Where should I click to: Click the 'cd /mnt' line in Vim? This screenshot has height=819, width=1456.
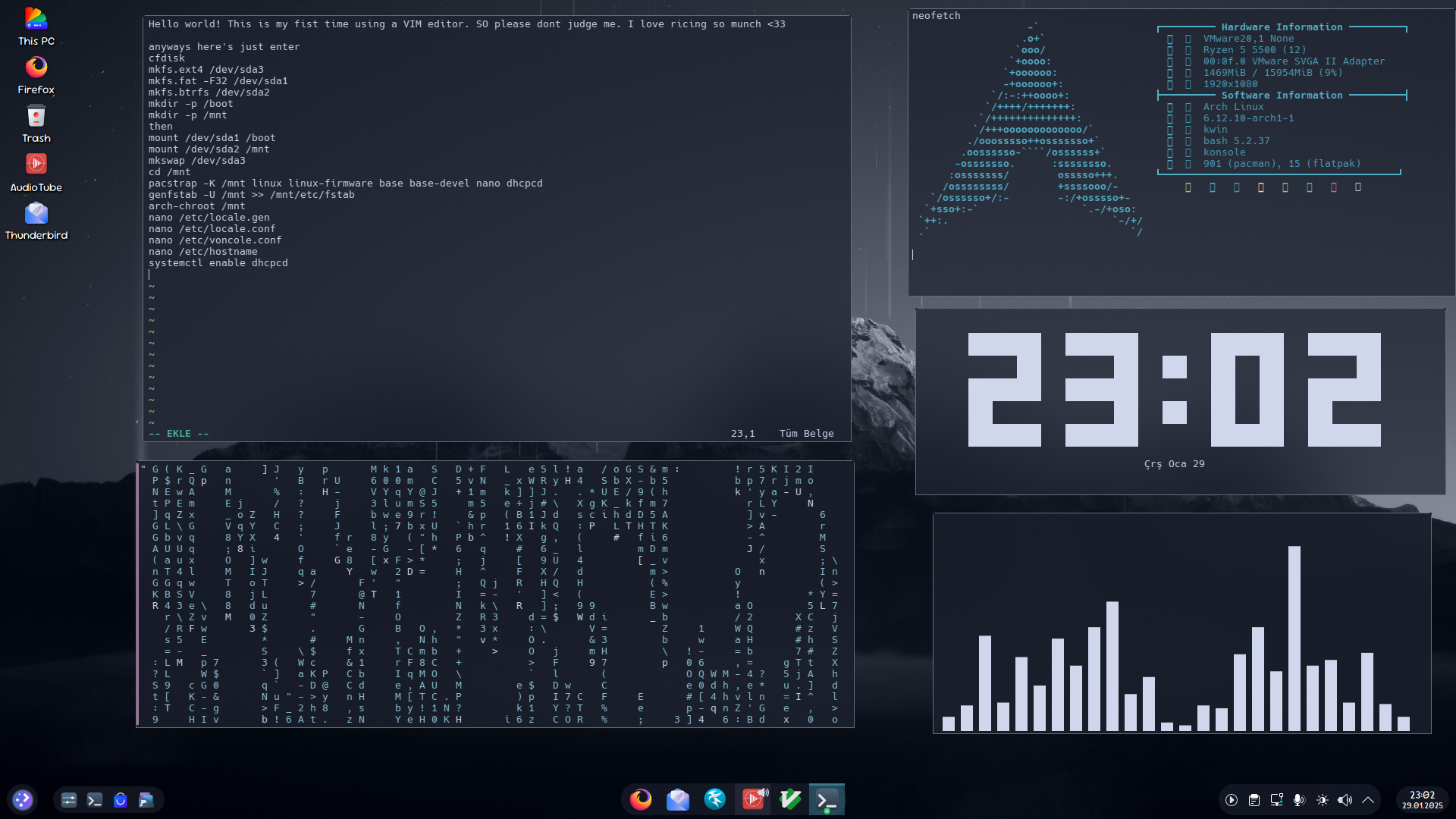[x=170, y=172]
